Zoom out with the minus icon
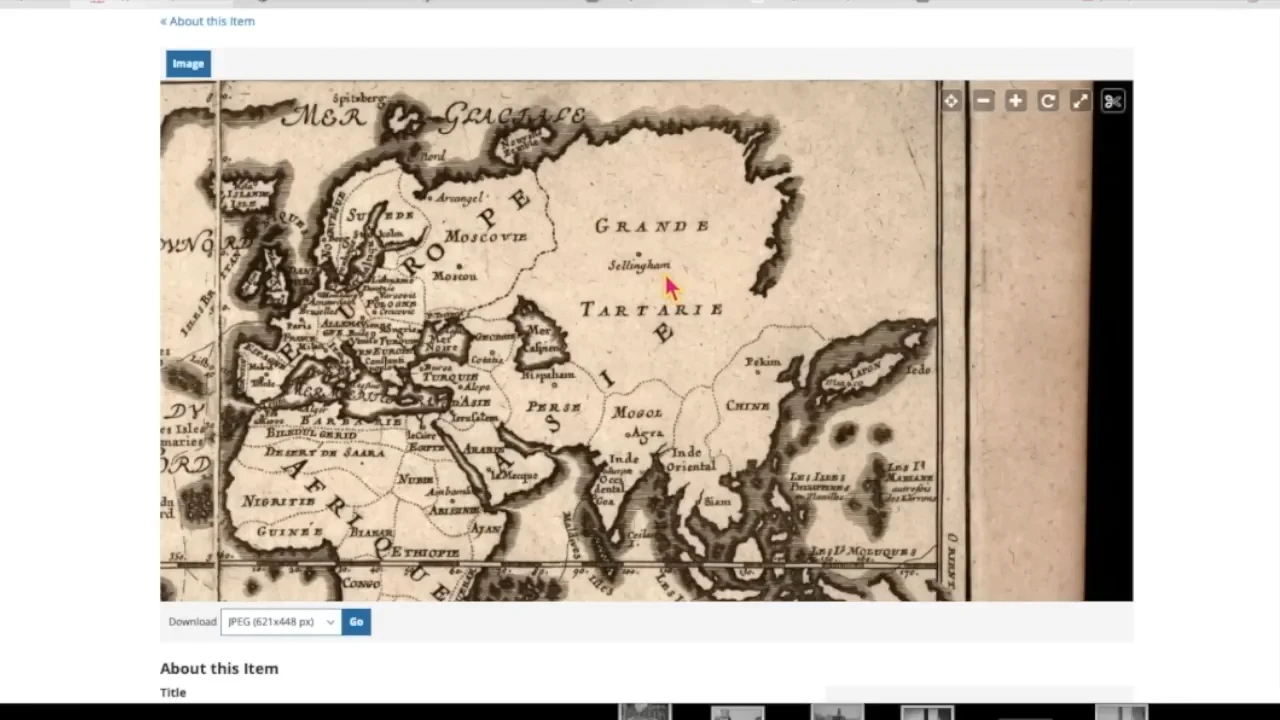This screenshot has width=1280, height=720. pyautogui.click(x=983, y=101)
